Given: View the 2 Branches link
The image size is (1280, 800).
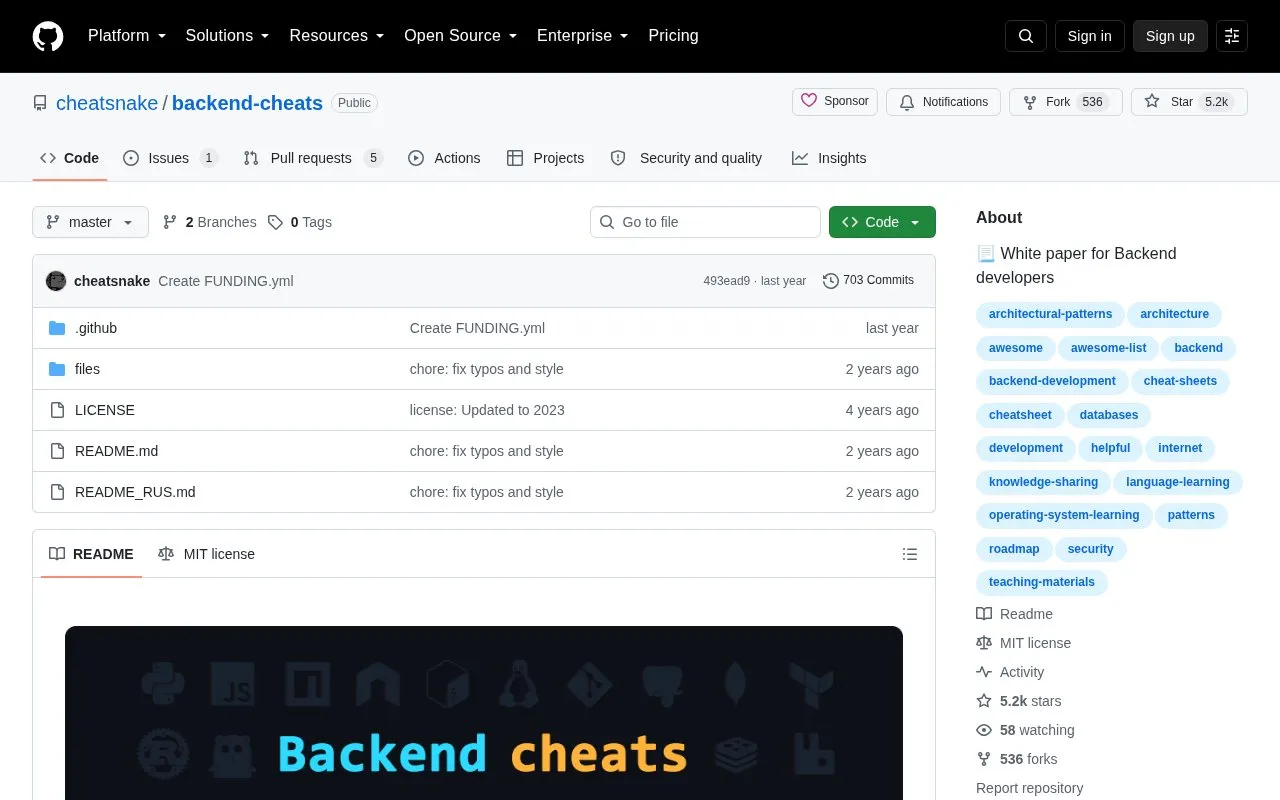Looking at the screenshot, I should click(209, 222).
